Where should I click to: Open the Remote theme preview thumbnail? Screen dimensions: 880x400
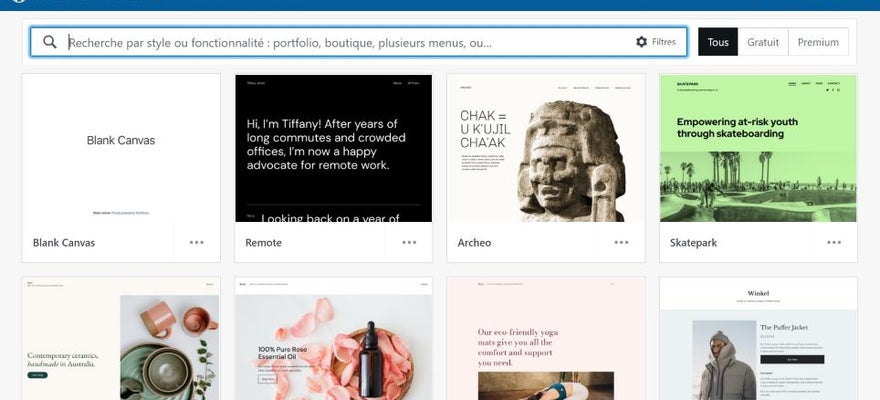coord(333,148)
